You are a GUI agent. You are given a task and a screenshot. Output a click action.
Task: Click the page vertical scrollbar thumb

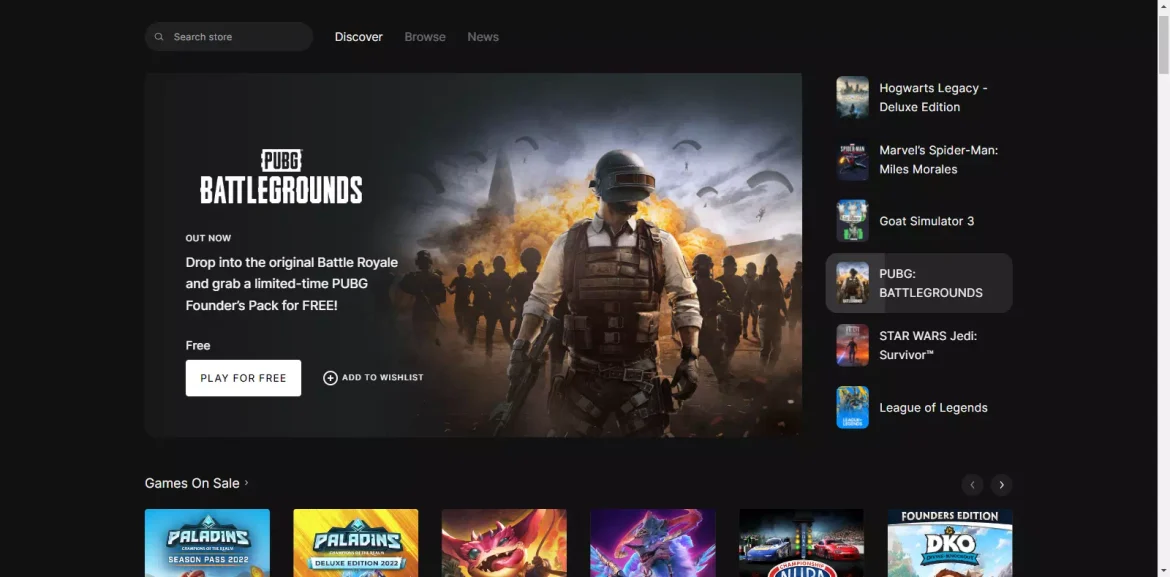click(x=1163, y=43)
